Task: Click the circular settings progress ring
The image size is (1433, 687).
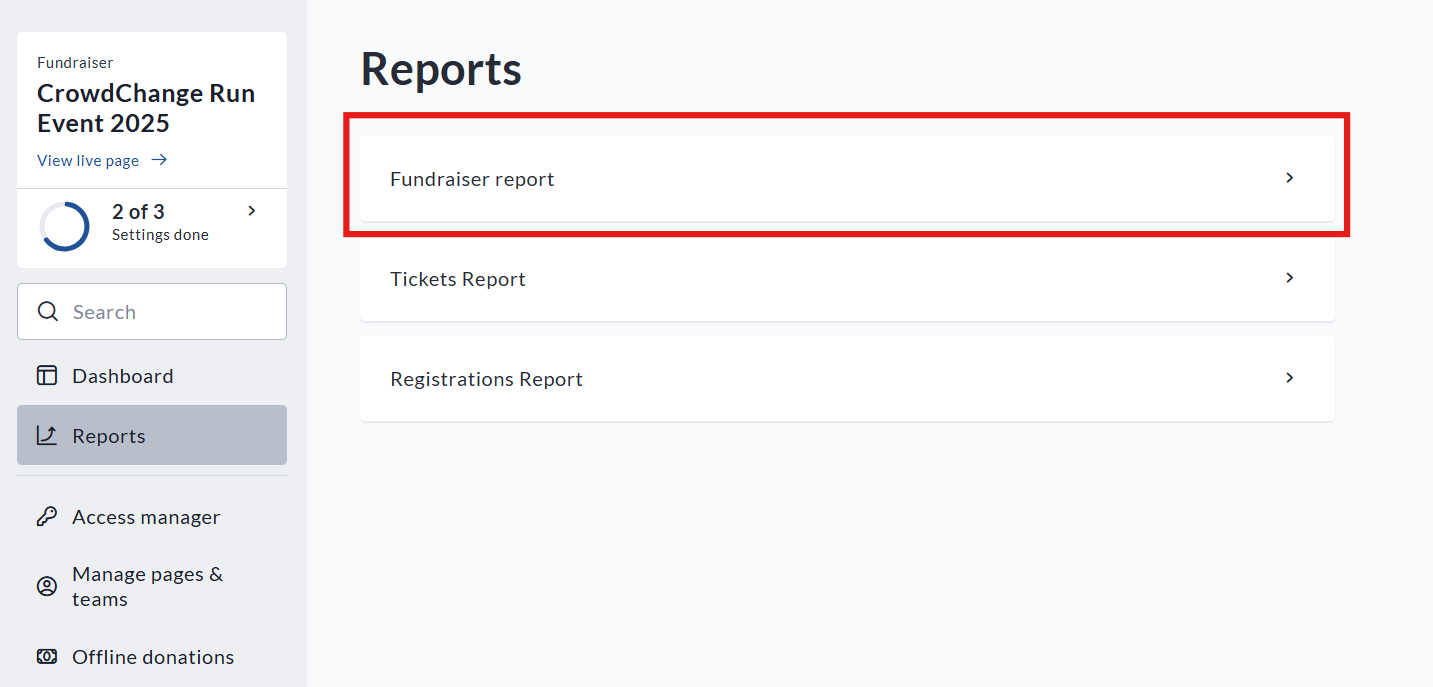Action: tap(65, 226)
